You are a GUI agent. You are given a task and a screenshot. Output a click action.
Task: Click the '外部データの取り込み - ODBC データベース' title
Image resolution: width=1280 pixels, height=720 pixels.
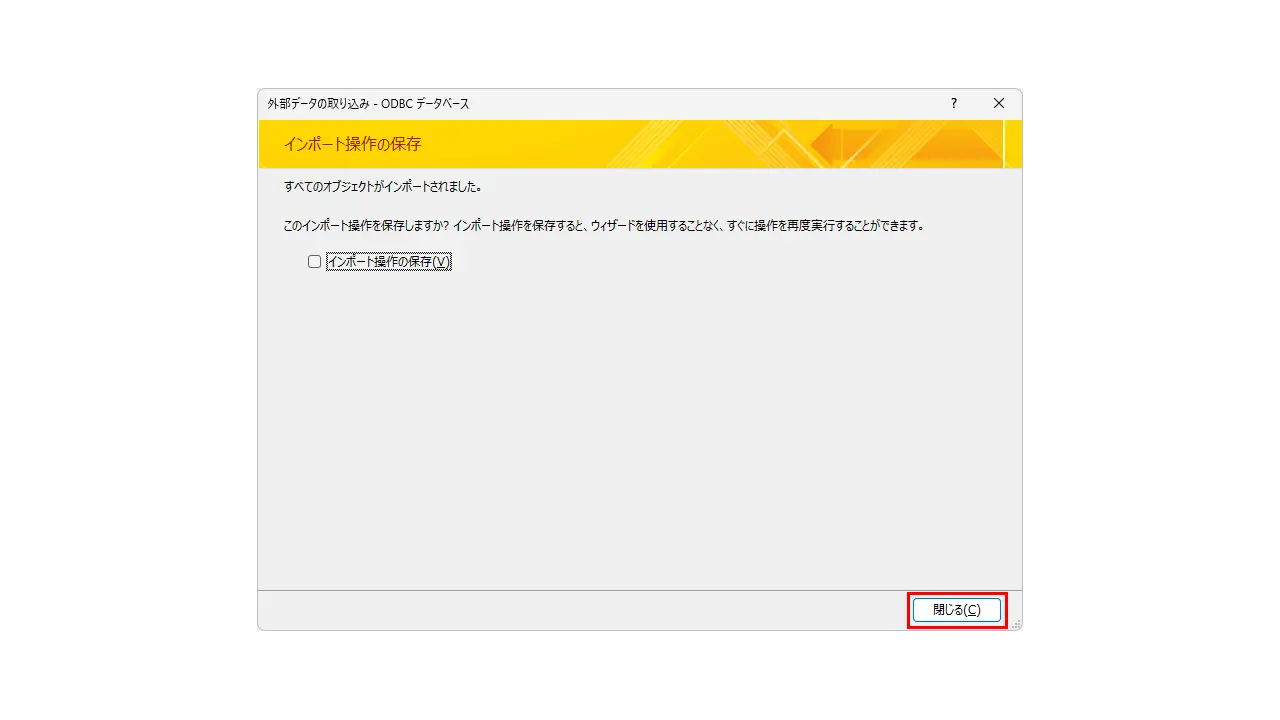(368, 104)
